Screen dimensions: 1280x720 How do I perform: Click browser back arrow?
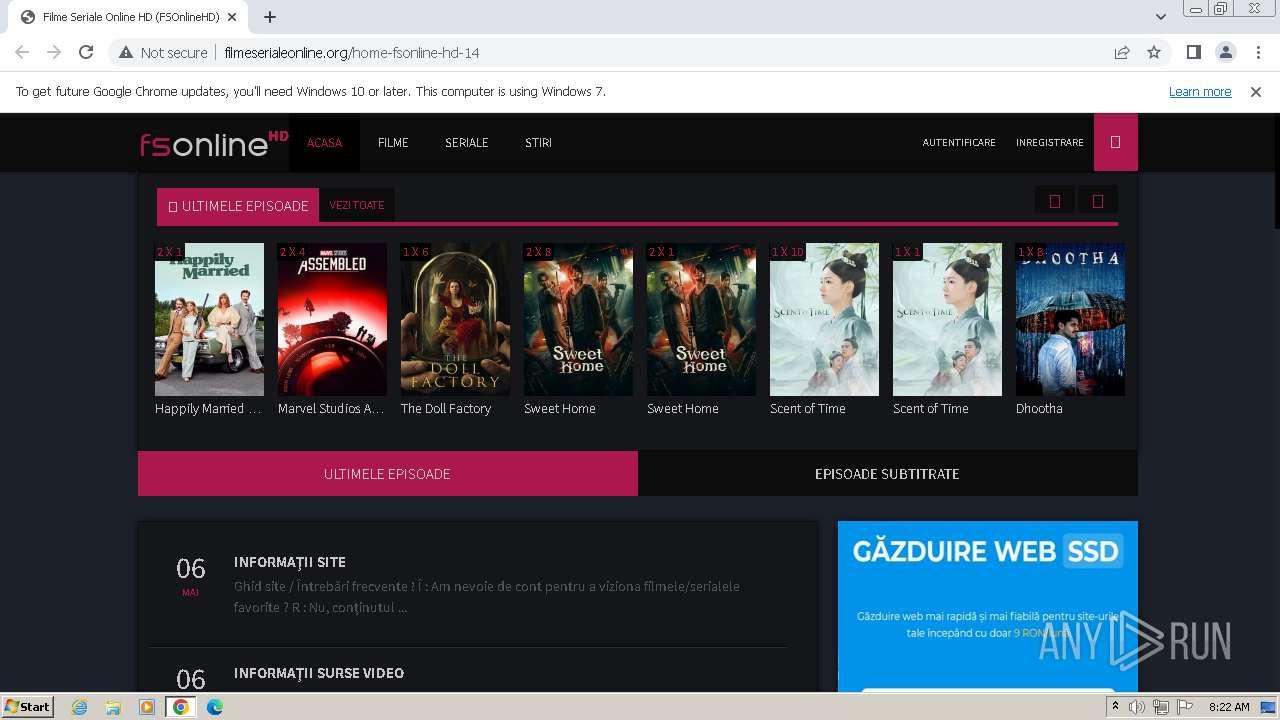tap(22, 52)
